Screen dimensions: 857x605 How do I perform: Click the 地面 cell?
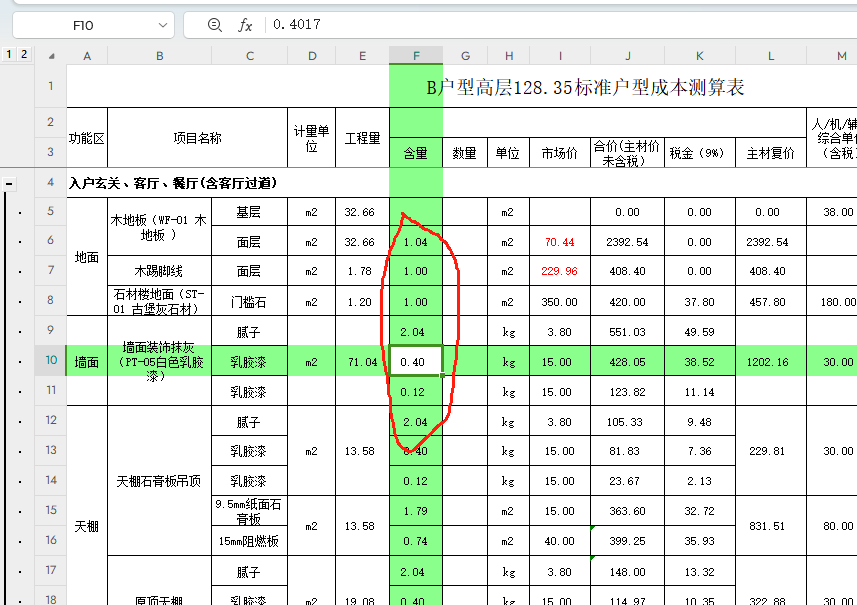(87, 257)
